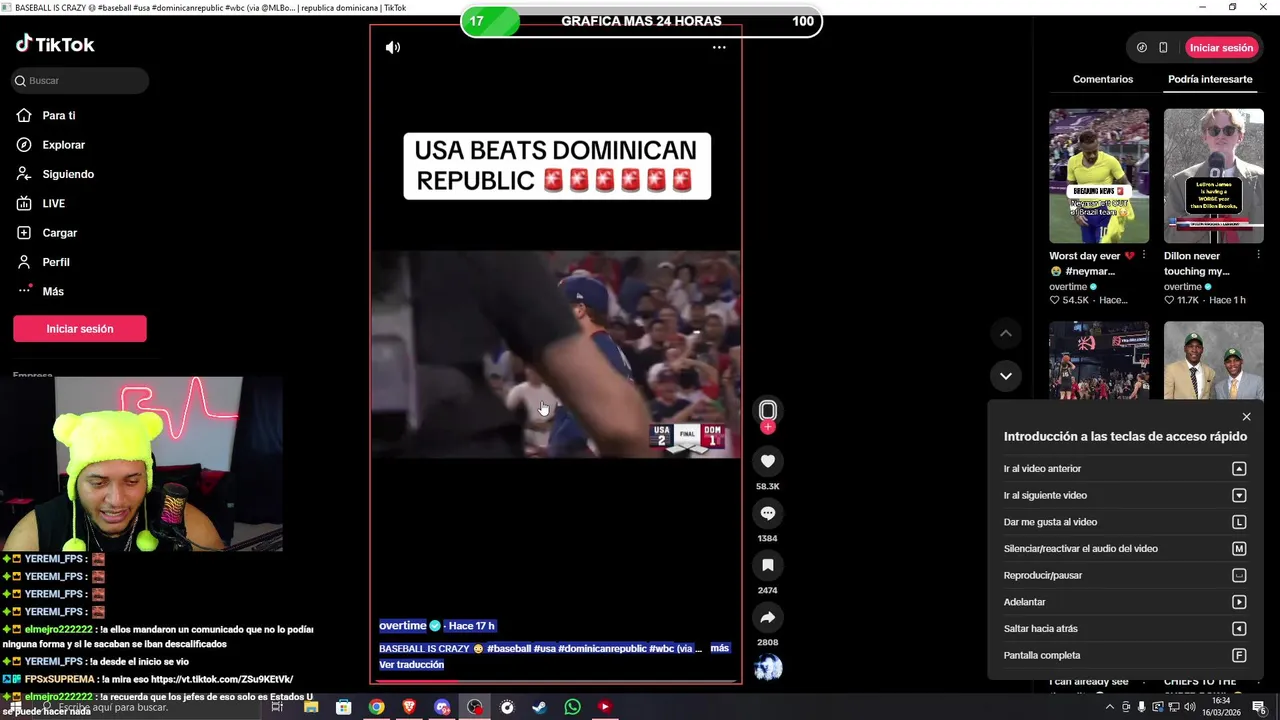Viewport: 1280px width, 720px height.
Task: Click the red sidebar Iniciar sesión button
Action: click(x=80, y=328)
